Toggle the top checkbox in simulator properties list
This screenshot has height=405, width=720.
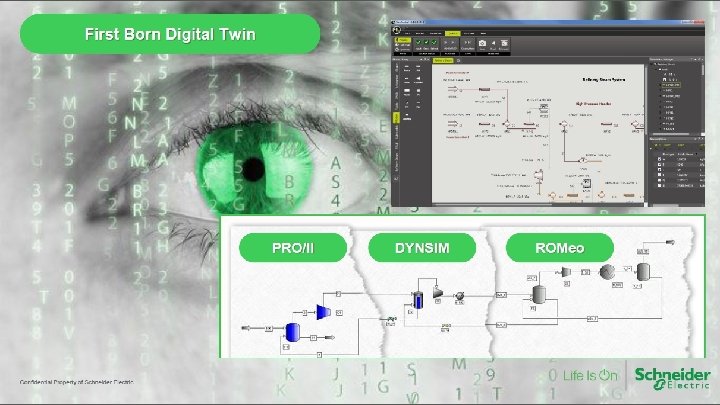[x=659, y=159]
